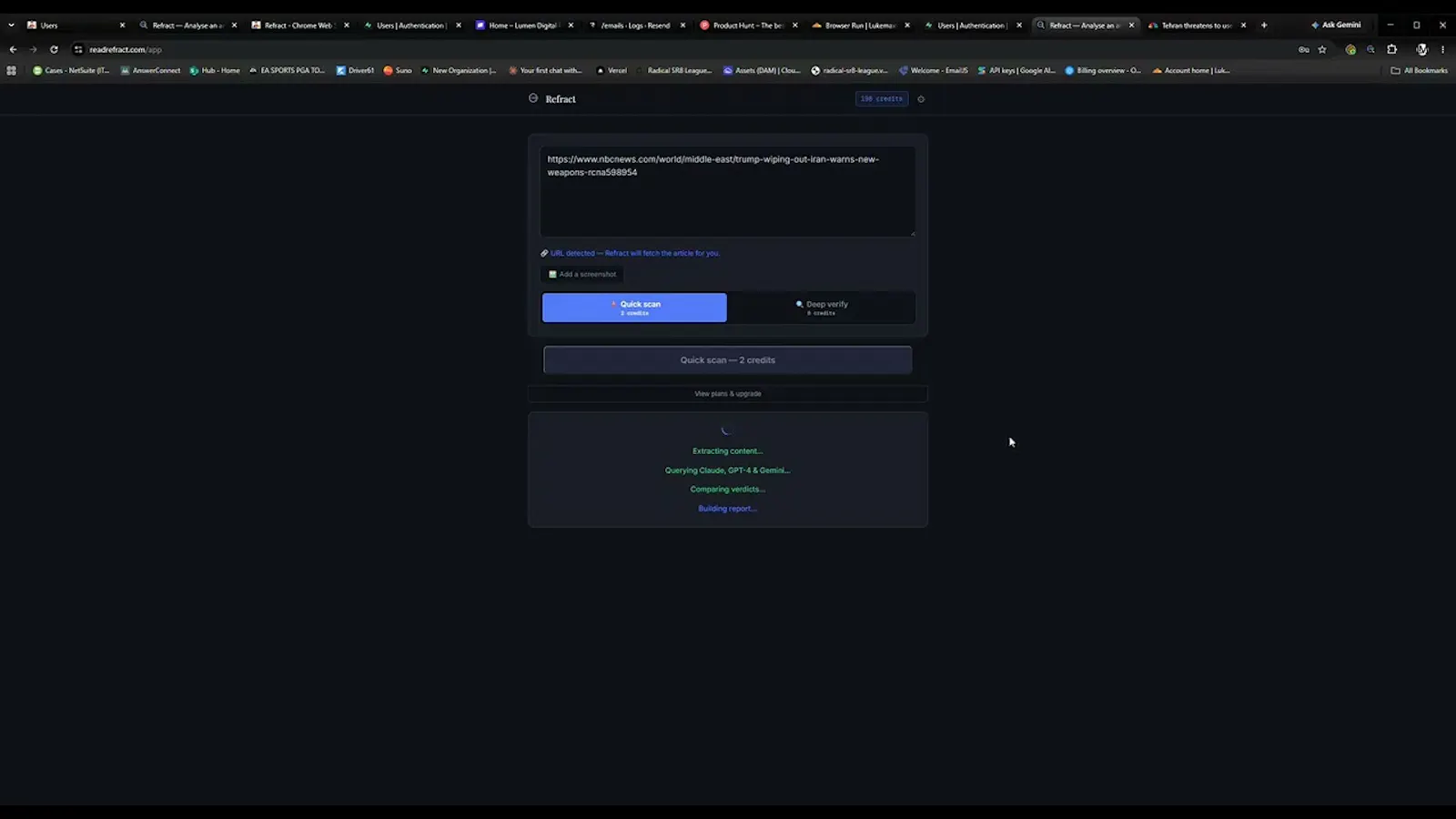Open the Radical SR8 League bookmark
1456x819 pixels.
[x=673, y=70]
